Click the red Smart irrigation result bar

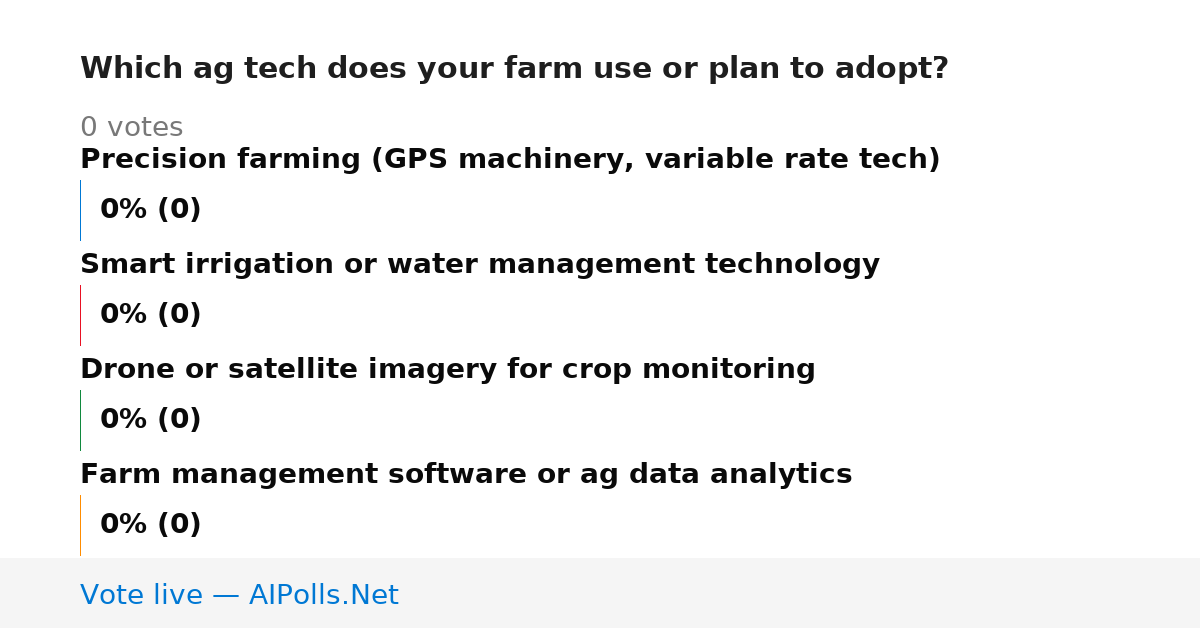click(x=81, y=315)
